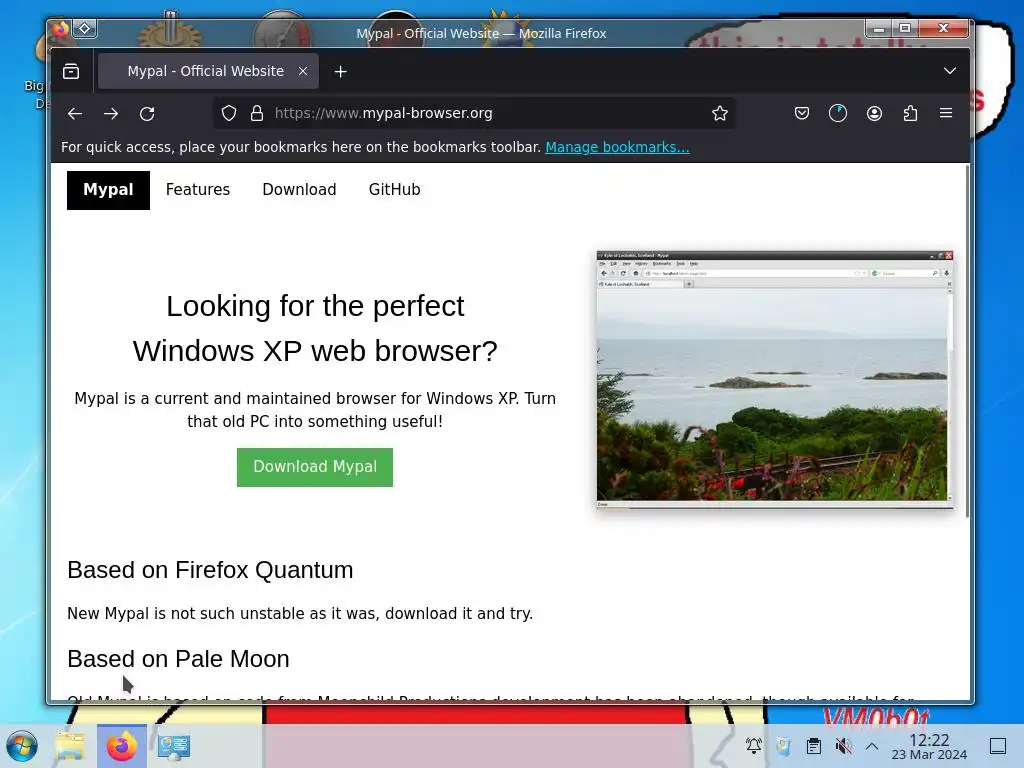Click the green Download Mypal button

click(315, 467)
